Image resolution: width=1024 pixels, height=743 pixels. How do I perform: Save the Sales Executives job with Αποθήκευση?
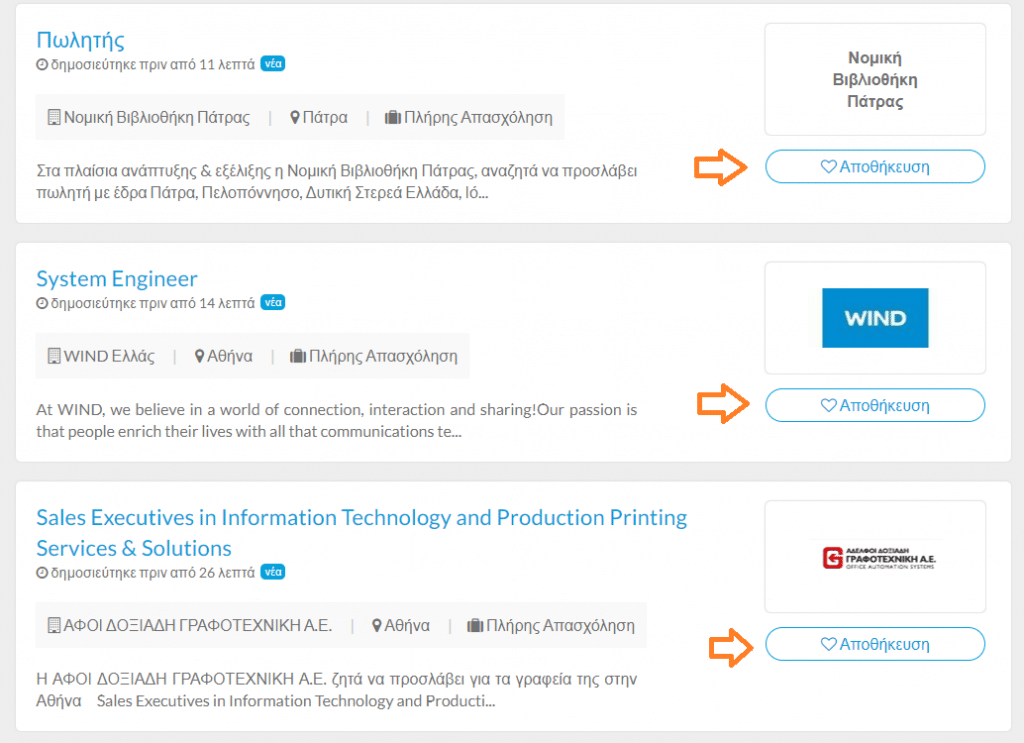tap(874, 644)
